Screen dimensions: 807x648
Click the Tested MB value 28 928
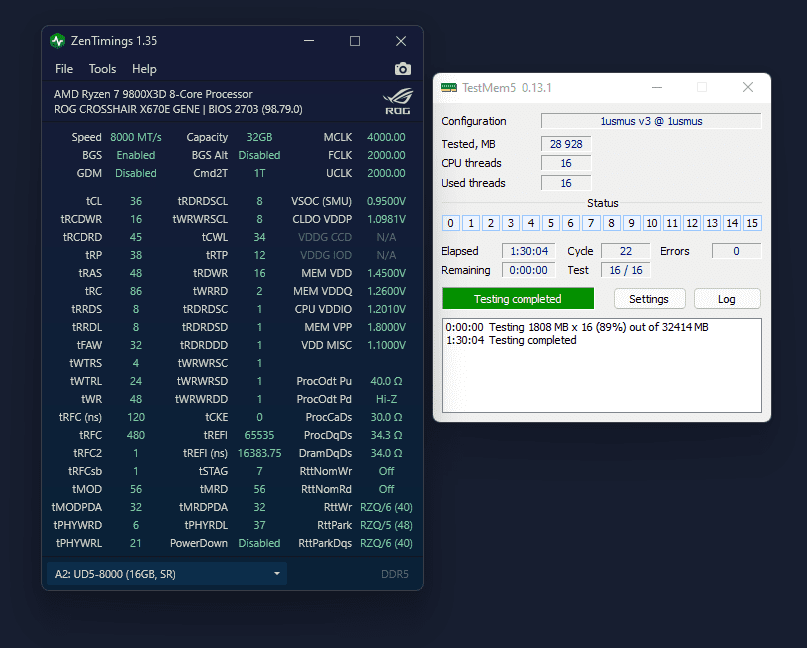pyautogui.click(x=566, y=144)
